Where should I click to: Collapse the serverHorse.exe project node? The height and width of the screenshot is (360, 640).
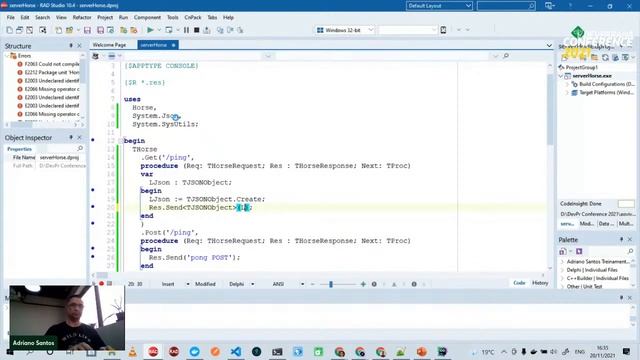pyautogui.click(x=561, y=76)
